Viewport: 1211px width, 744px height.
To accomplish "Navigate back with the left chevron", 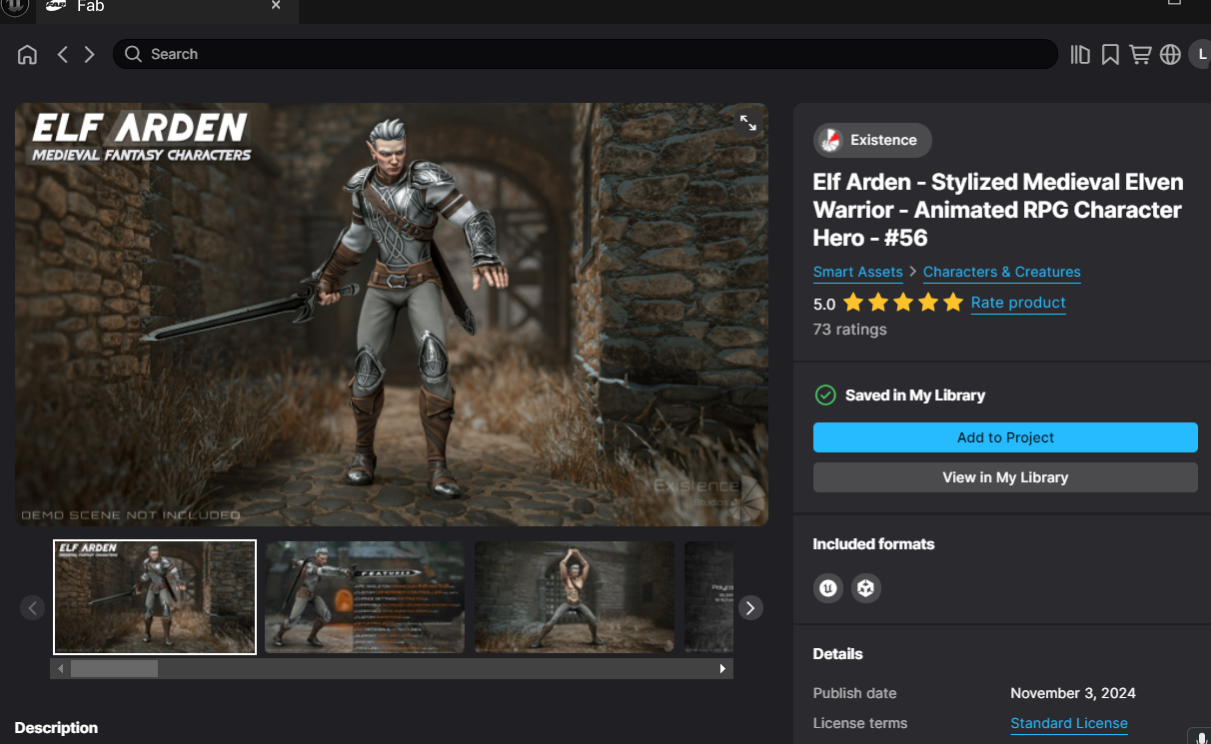I will coord(62,54).
